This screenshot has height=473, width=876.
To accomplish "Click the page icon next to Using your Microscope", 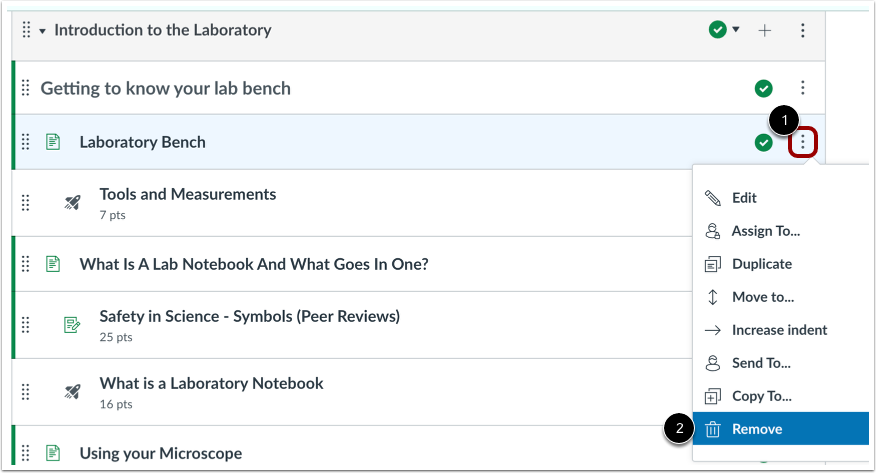I will (x=53, y=454).
